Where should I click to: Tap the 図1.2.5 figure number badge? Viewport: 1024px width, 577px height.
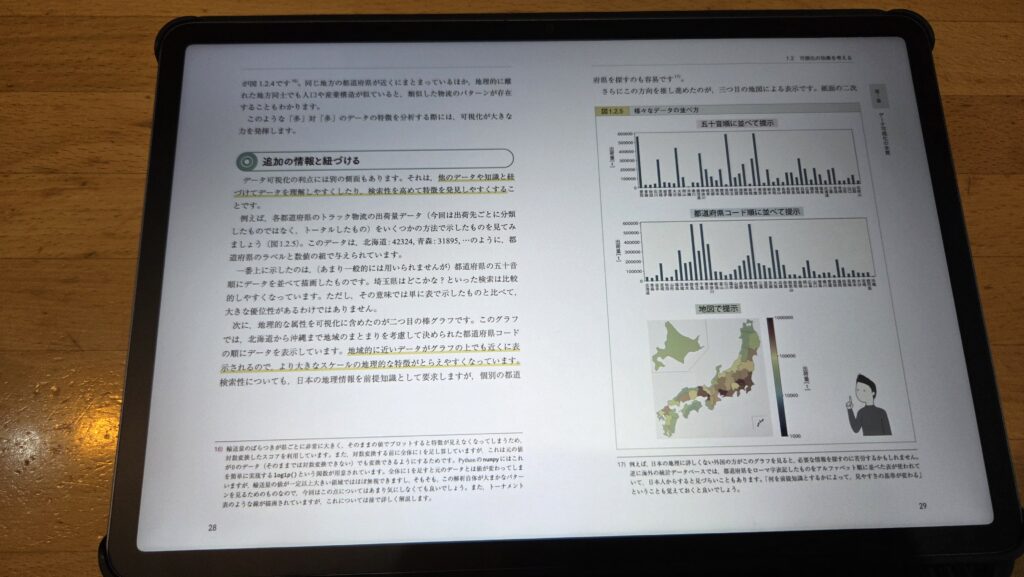coord(609,112)
